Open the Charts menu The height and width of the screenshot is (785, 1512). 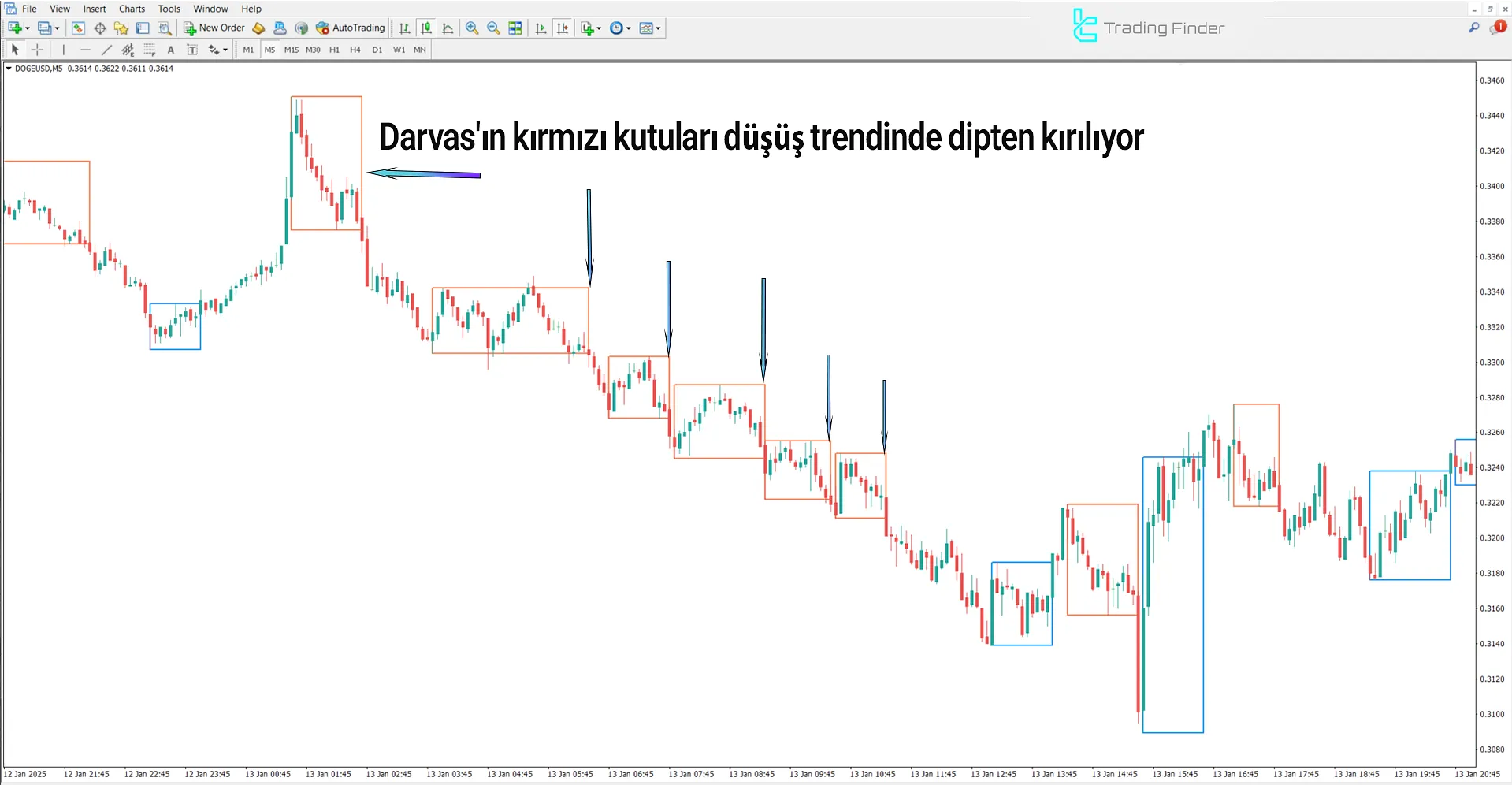(x=132, y=9)
